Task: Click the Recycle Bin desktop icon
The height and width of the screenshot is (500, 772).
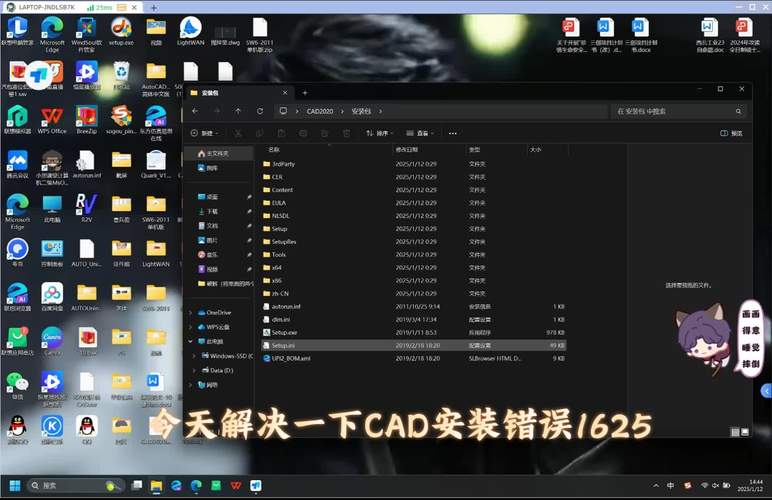Action: click(x=121, y=76)
